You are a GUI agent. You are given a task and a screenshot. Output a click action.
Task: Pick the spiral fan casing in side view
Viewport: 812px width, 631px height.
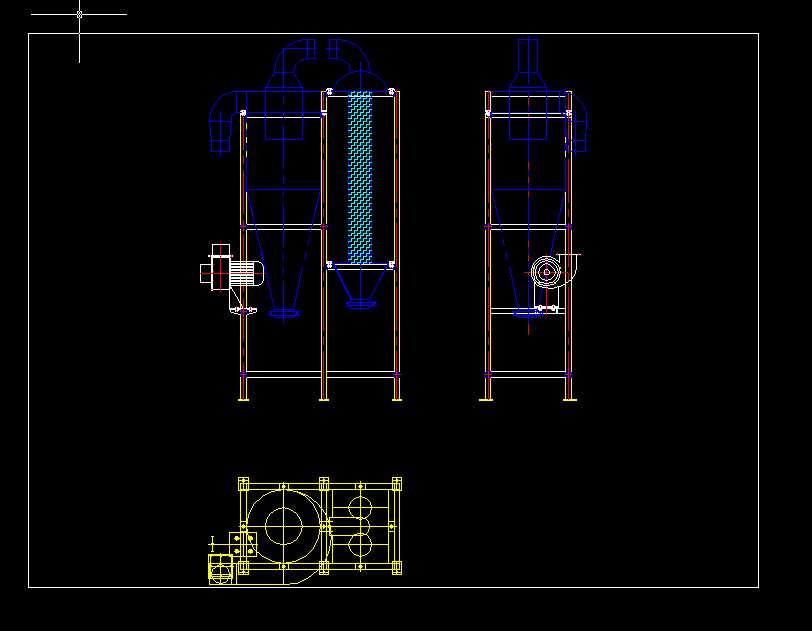tap(554, 271)
